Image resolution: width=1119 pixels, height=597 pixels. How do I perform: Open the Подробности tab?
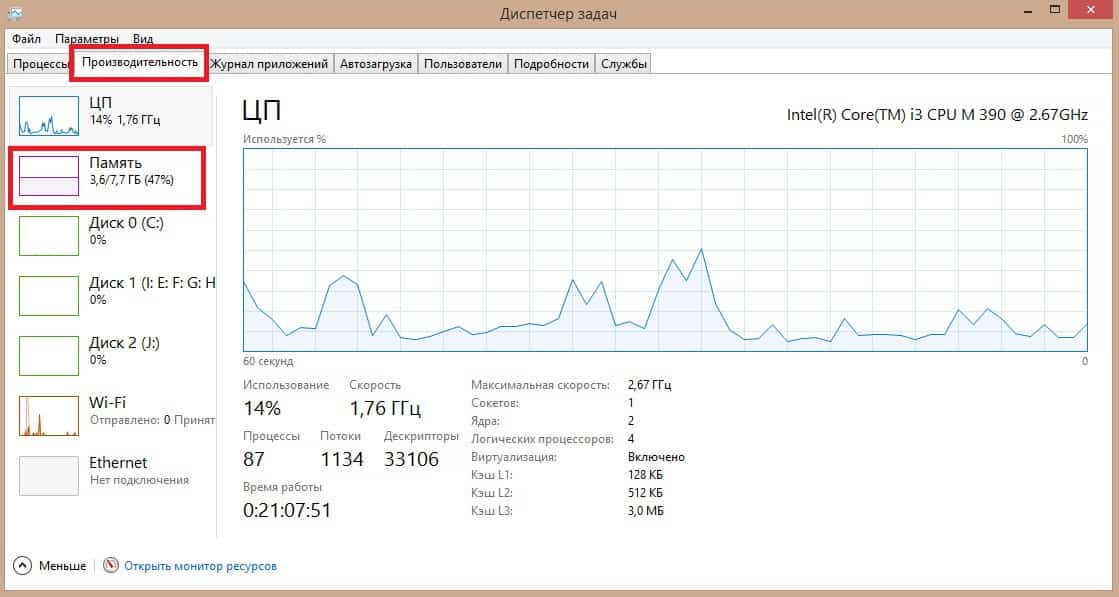551,64
